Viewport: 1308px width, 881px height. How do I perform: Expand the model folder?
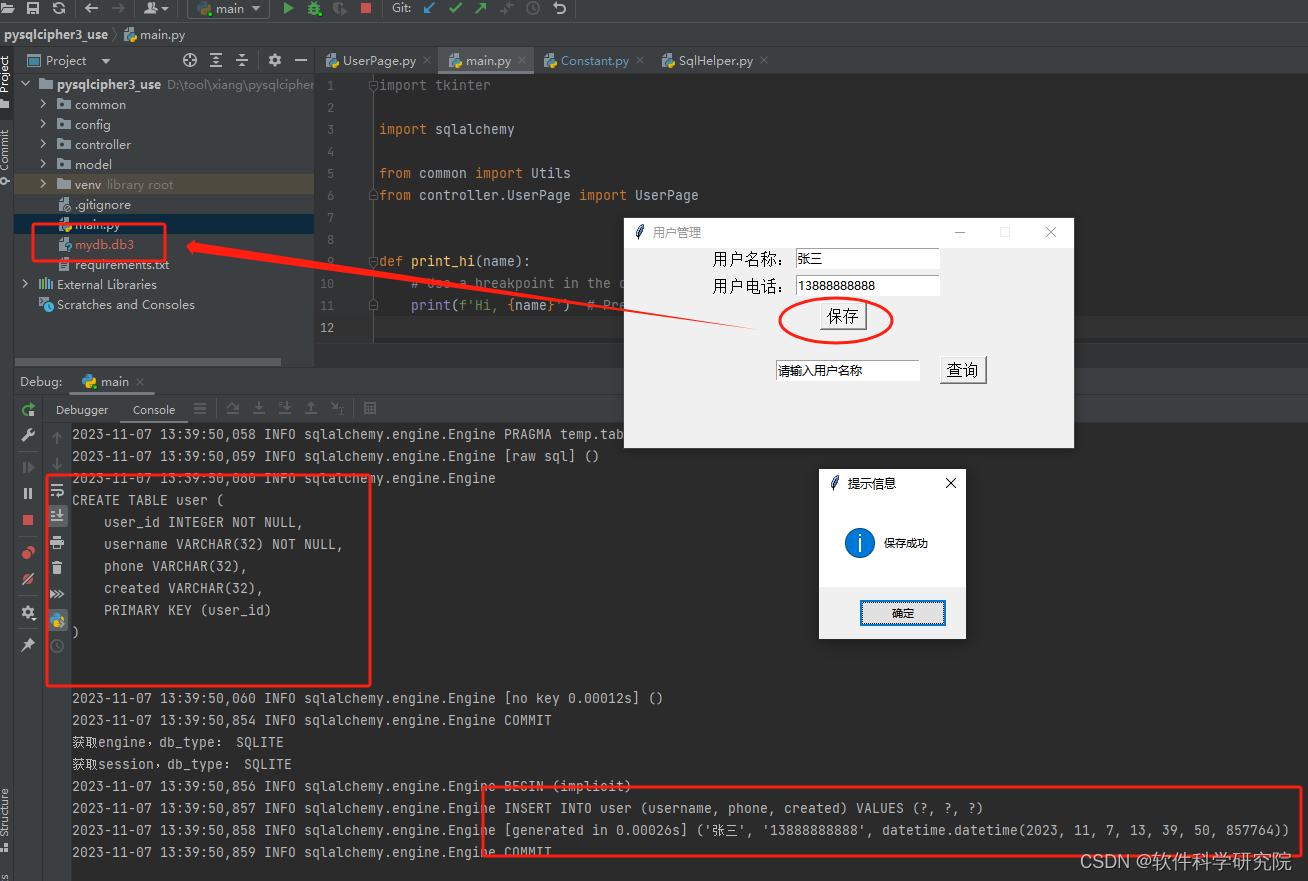pos(43,164)
